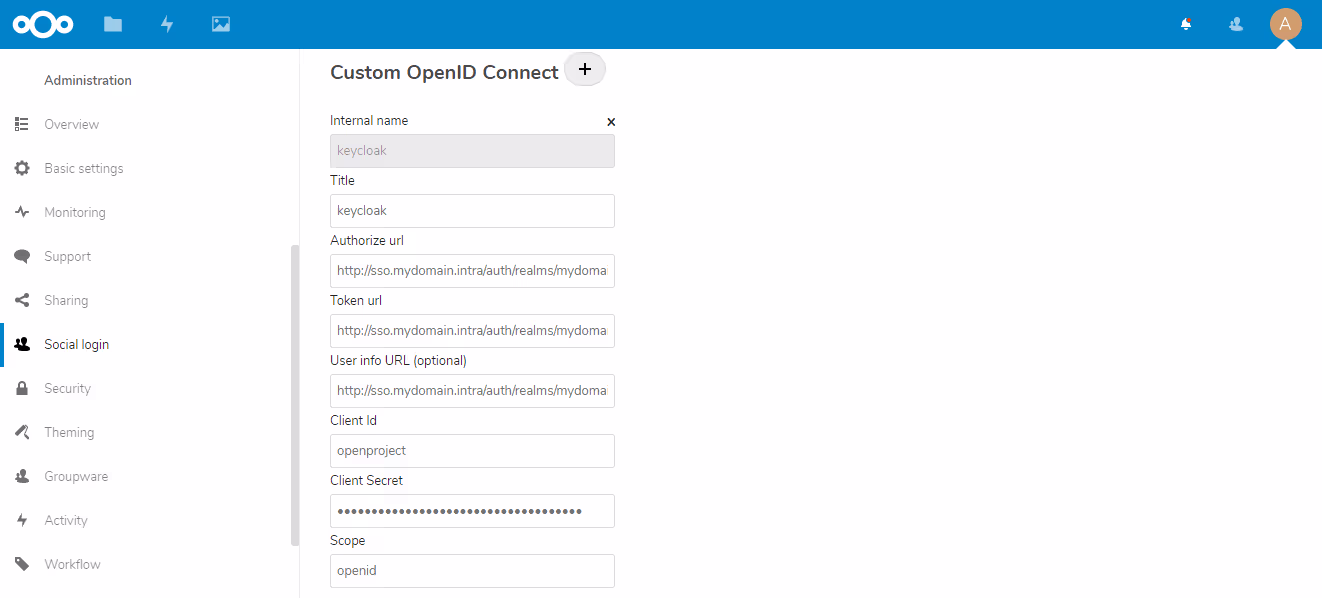Click the Nextcloud logo icon

tap(43, 24)
